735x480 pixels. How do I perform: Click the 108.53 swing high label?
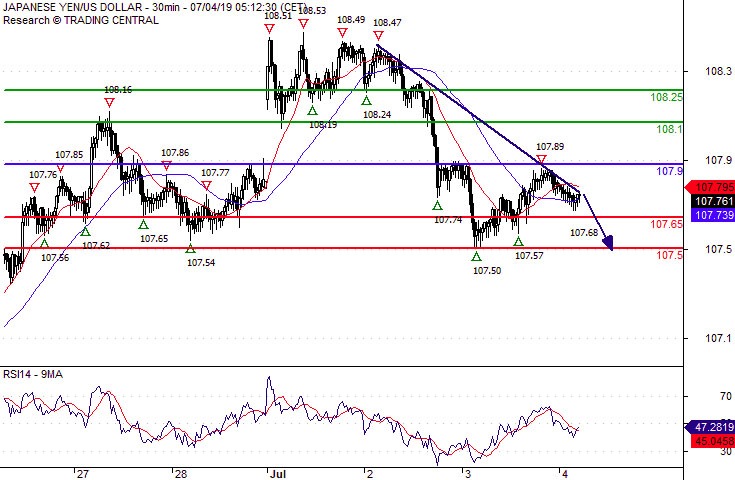[312, 10]
